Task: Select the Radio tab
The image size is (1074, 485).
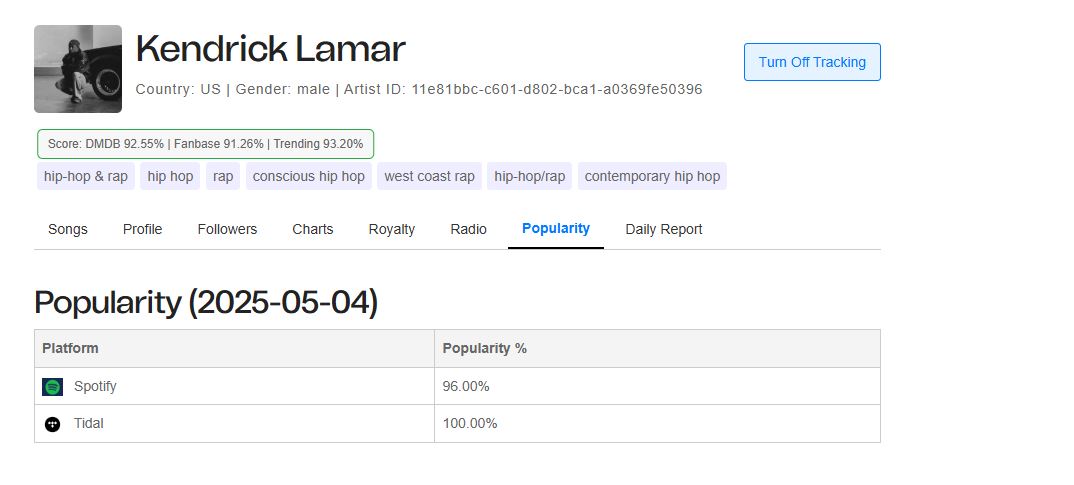Action: pyautogui.click(x=468, y=229)
